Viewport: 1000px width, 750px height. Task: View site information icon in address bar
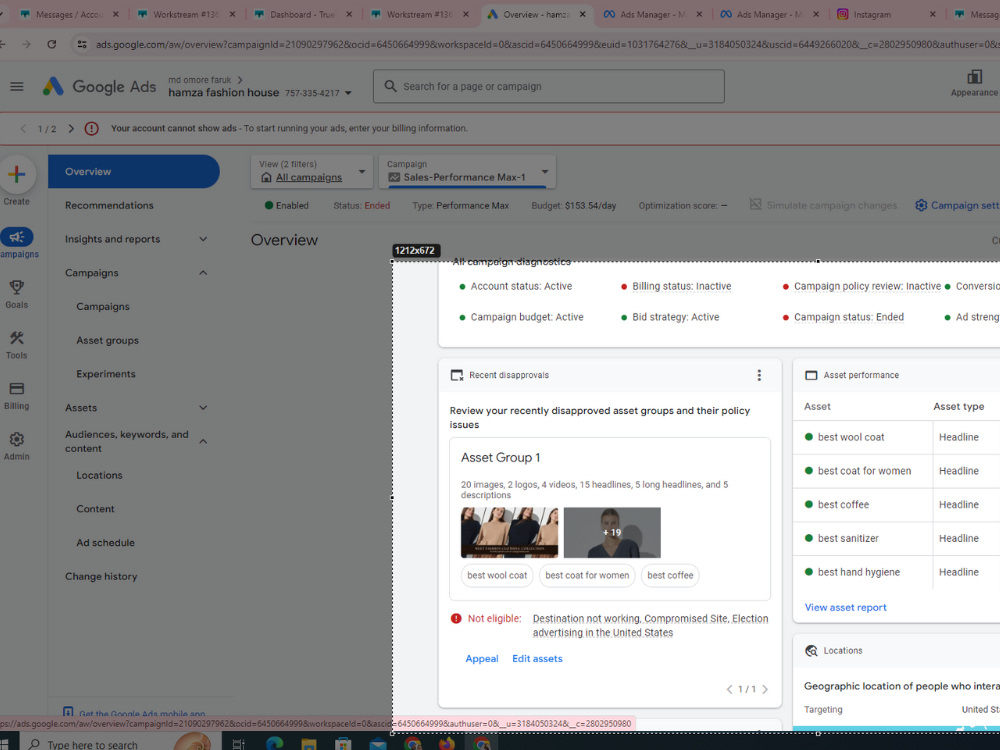pos(82,44)
